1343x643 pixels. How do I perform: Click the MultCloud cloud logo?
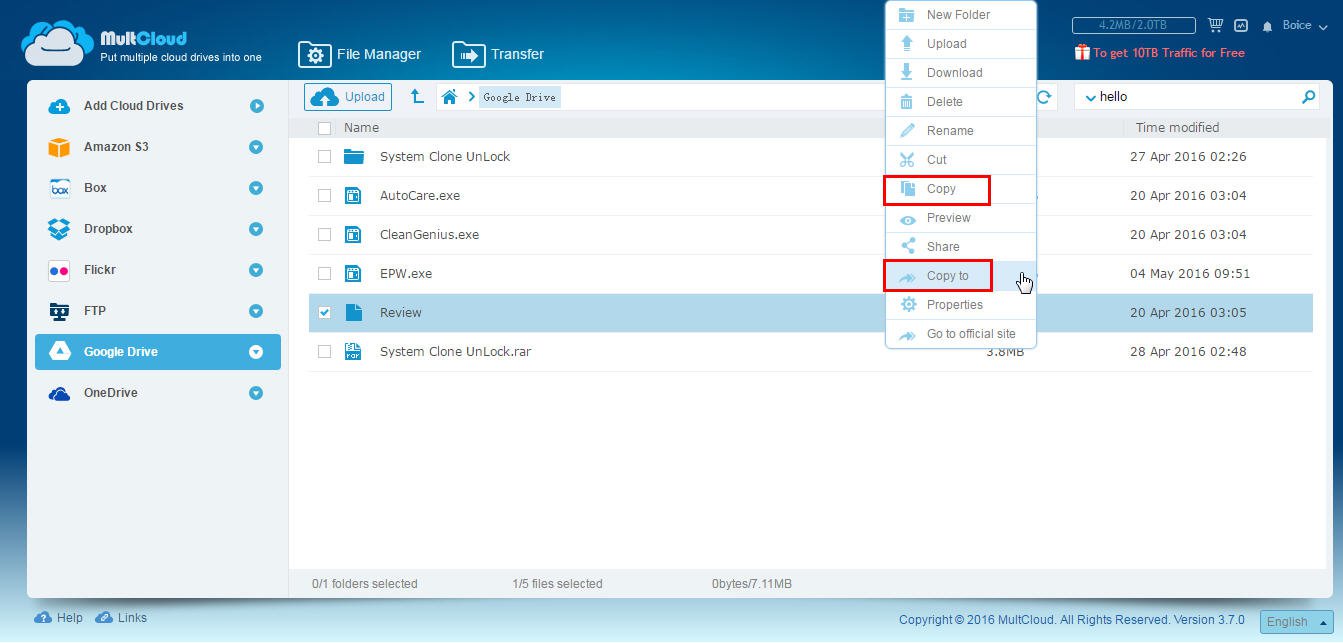click(x=57, y=43)
